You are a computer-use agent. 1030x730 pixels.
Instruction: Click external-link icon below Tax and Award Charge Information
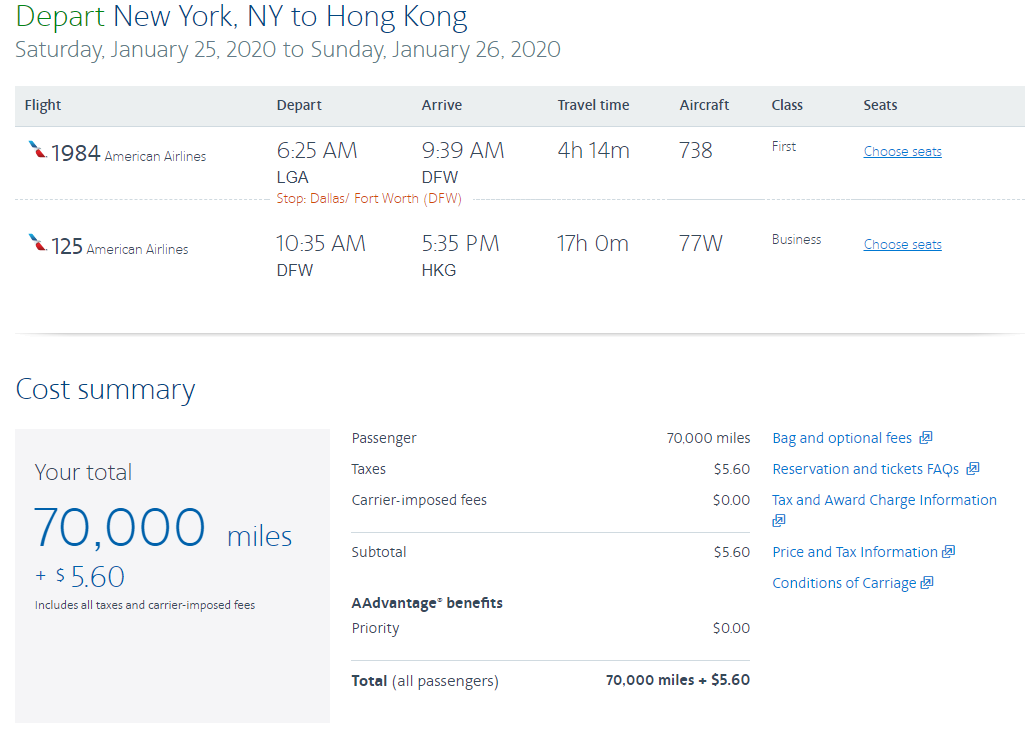point(779,520)
